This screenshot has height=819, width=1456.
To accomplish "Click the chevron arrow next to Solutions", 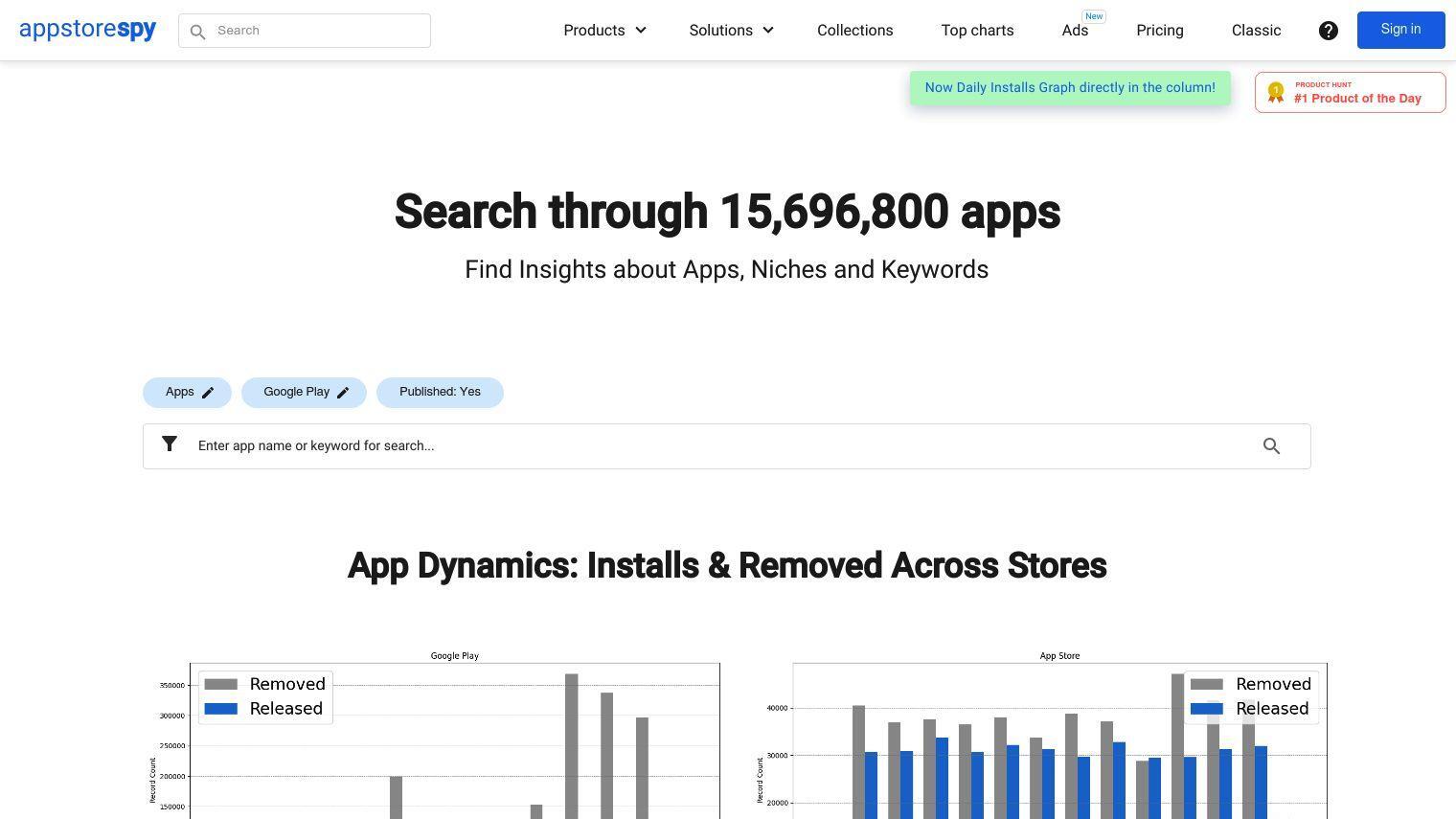I will [x=768, y=31].
